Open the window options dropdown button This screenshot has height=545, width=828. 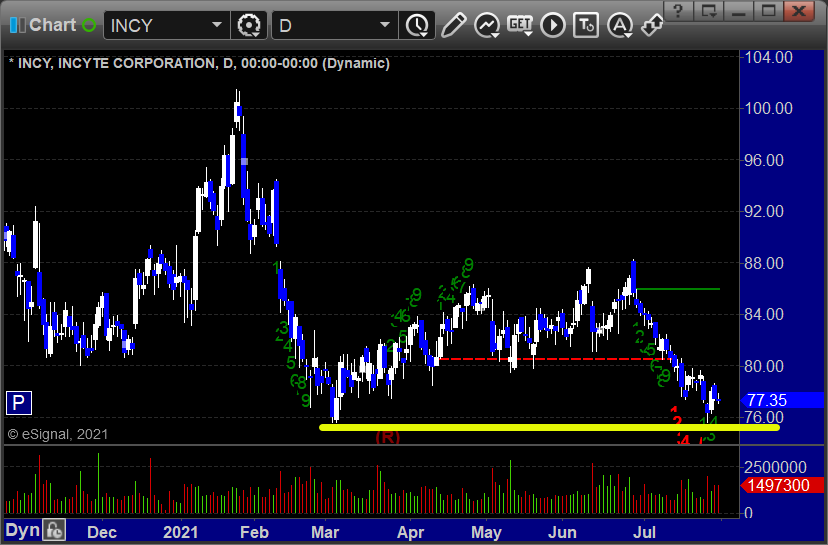pos(708,11)
